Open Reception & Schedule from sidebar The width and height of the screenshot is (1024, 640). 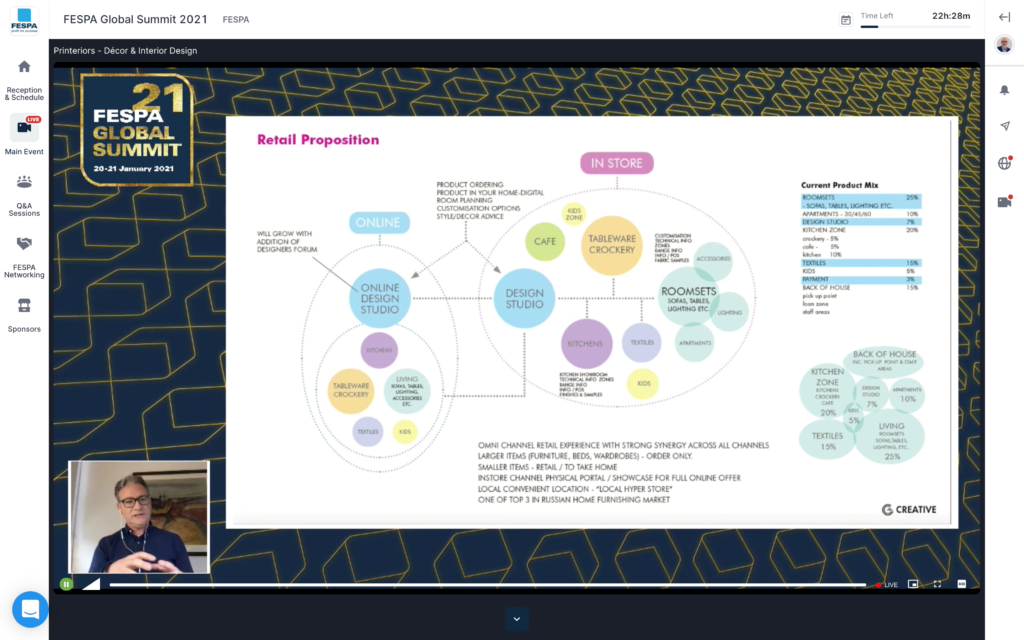pos(24,78)
